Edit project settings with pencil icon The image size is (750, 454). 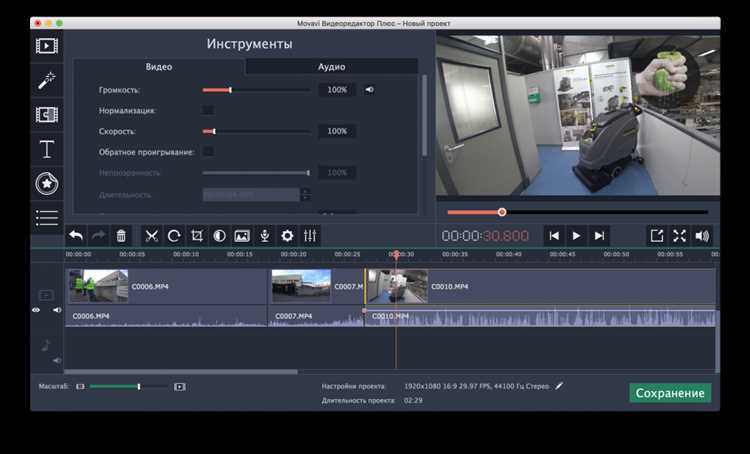tap(559, 386)
